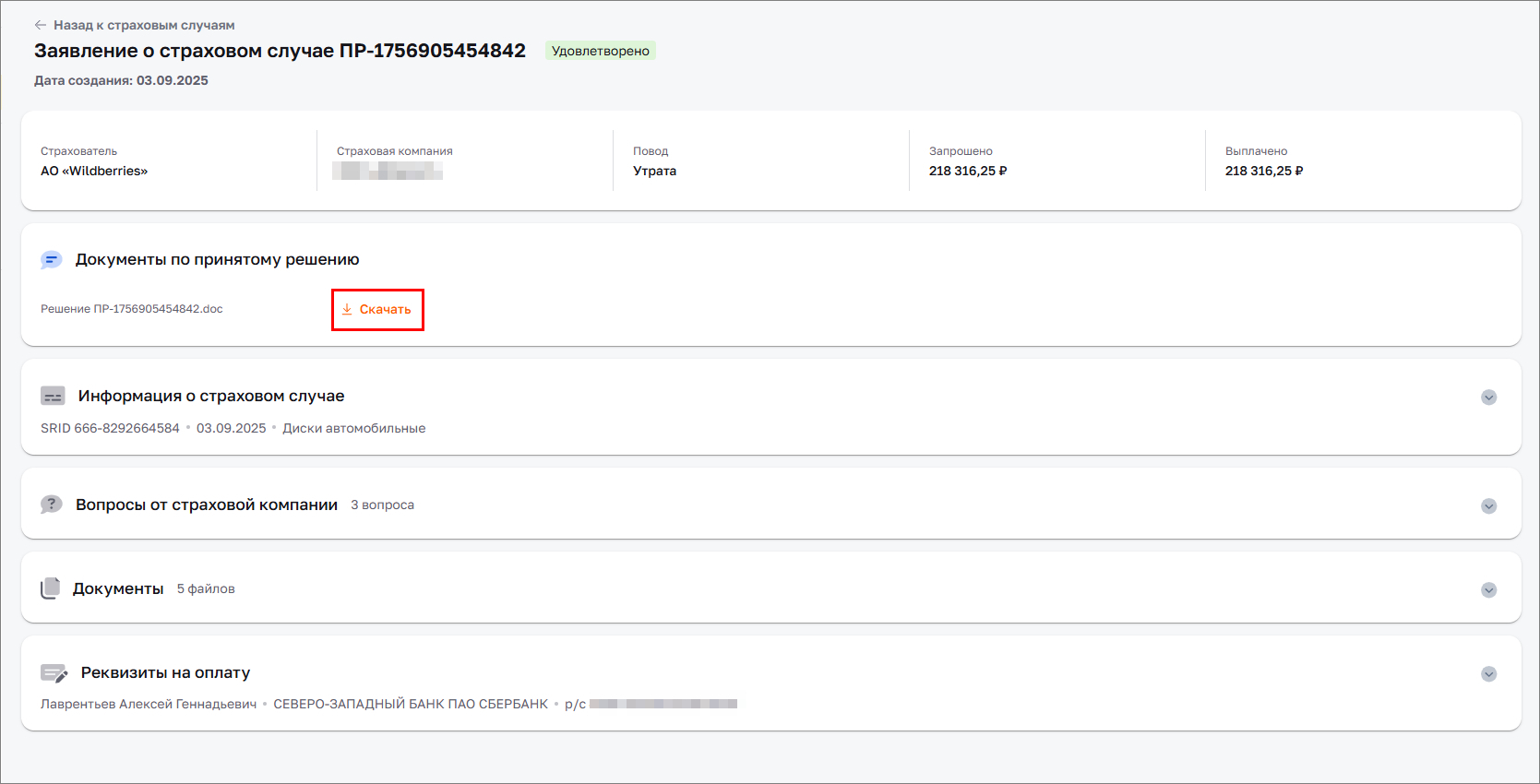Click the decision documents chat icon

(52, 260)
